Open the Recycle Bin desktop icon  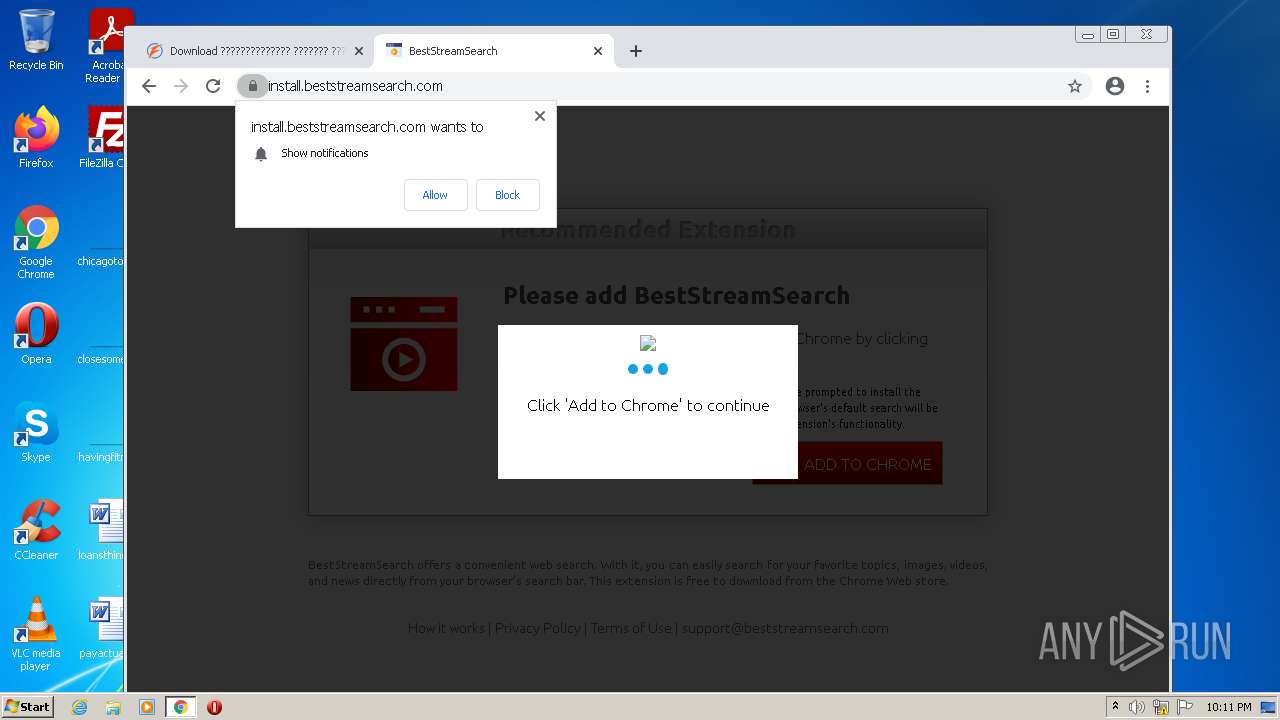coord(36,40)
